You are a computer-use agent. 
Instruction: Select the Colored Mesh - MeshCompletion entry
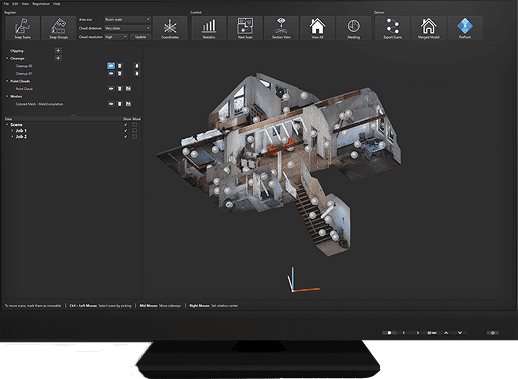point(39,104)
